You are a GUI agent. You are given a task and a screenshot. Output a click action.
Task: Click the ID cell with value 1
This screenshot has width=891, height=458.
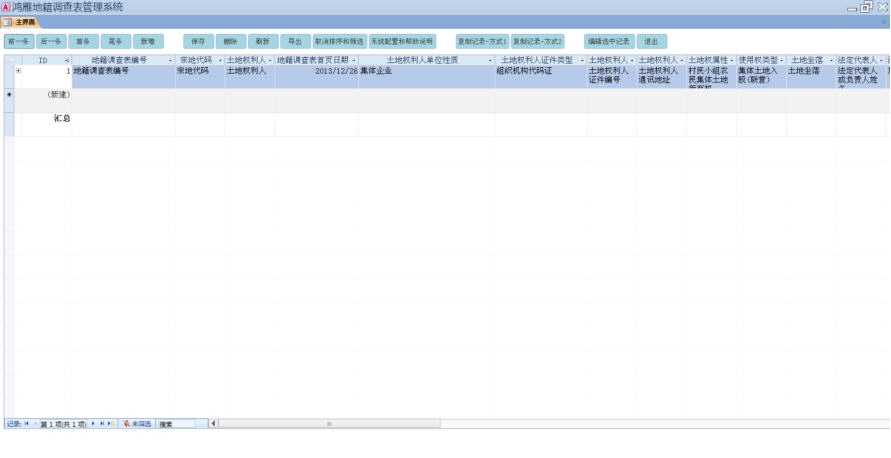(x=47, y=77)
